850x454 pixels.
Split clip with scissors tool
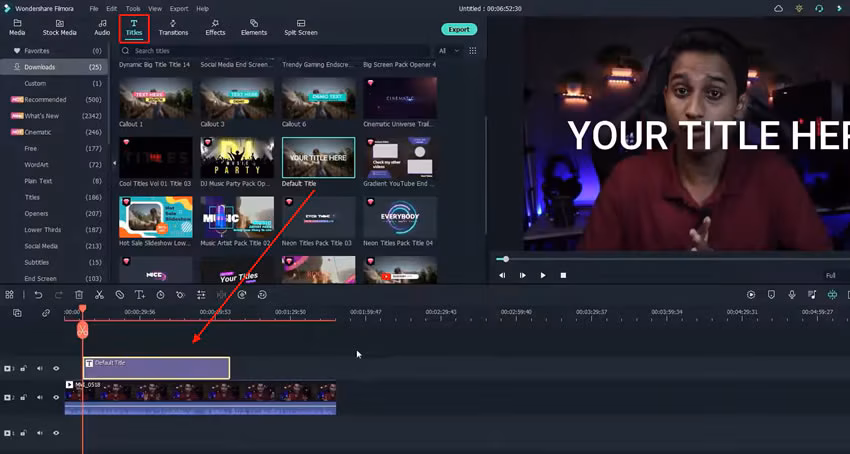pos(99,295)
